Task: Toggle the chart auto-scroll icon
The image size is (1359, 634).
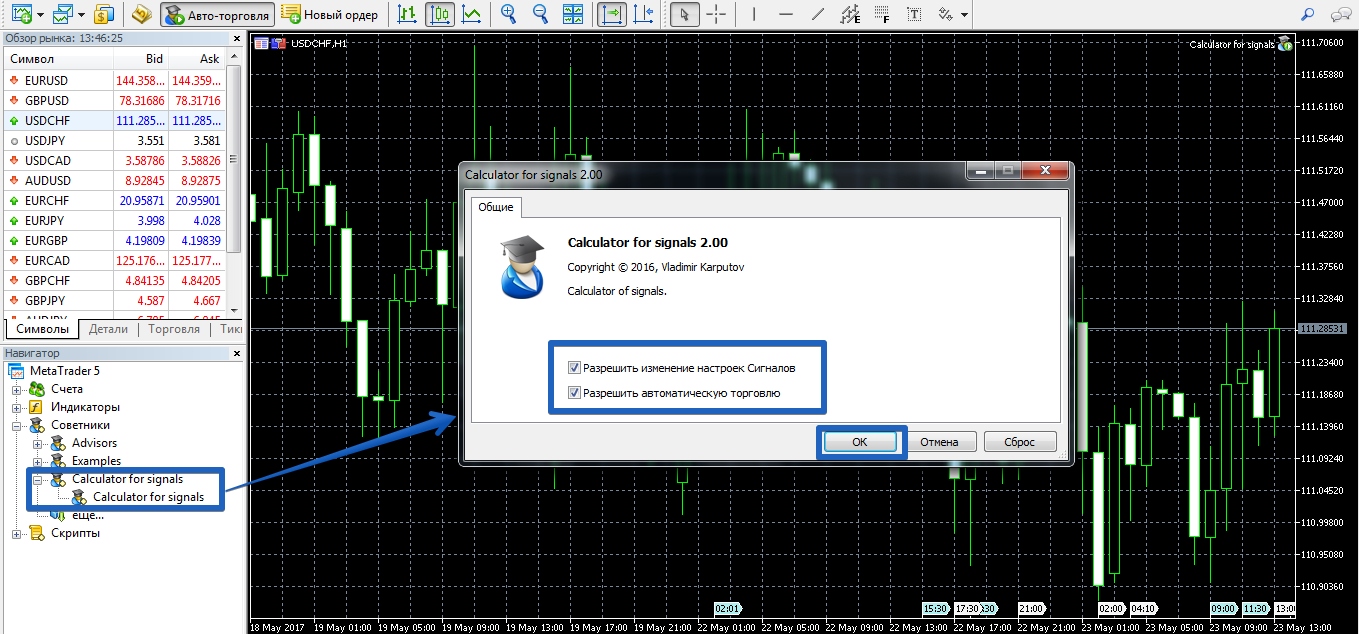Action: point(611,14)
